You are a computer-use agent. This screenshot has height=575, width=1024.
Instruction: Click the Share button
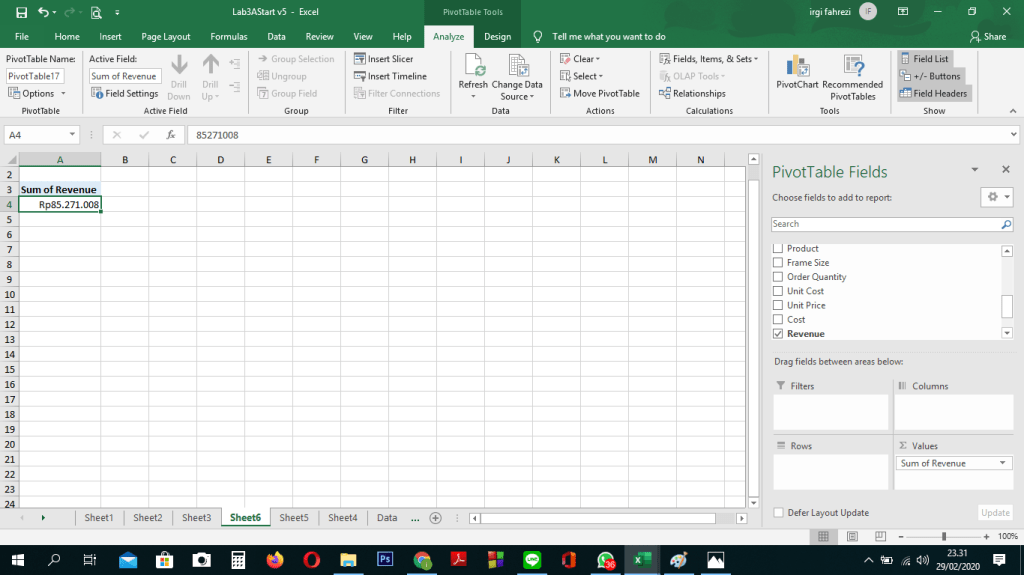pos(987,36)
